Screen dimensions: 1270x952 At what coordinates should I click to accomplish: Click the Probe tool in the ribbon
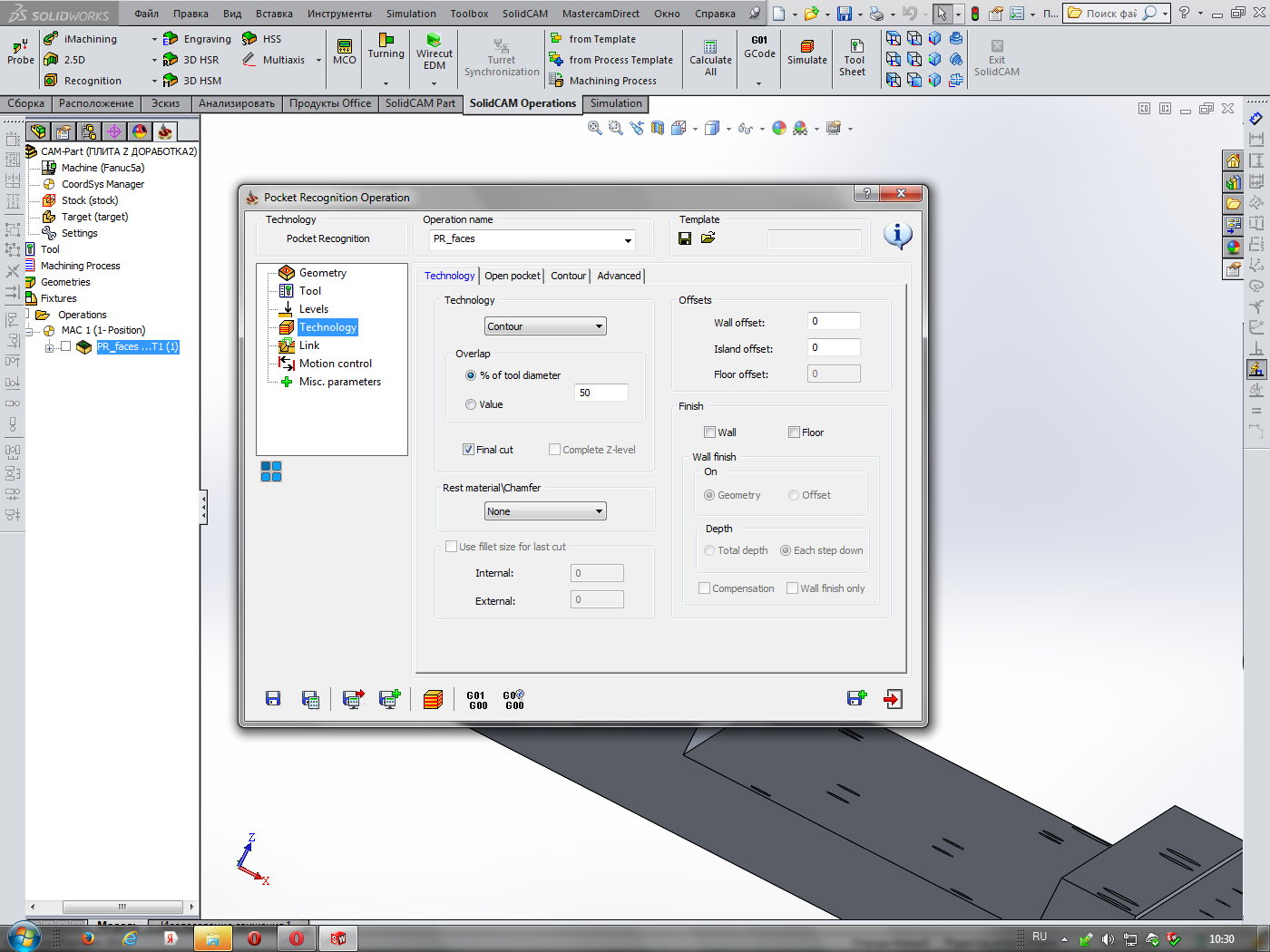point(20,51)
